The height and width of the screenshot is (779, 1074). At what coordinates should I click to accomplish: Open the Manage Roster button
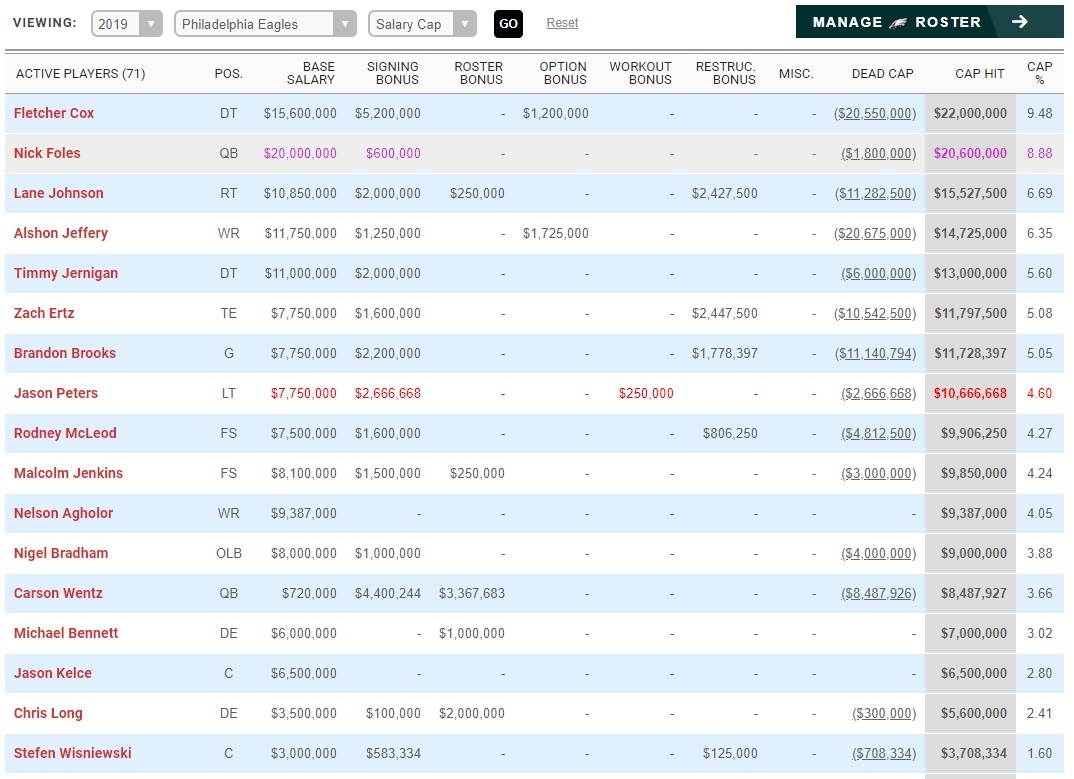(929, 22)
